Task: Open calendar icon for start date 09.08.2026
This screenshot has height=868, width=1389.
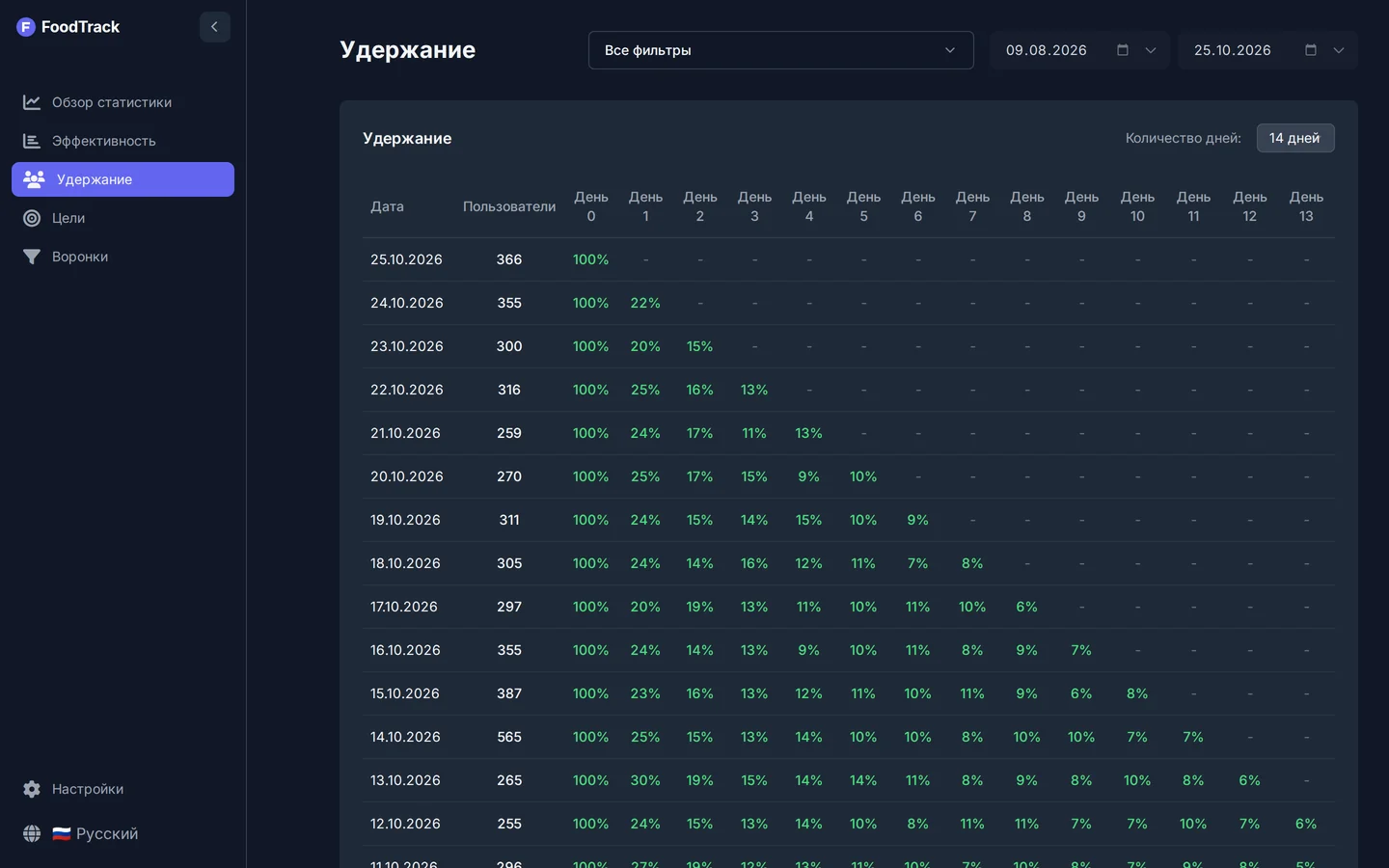Action: point(1123,50)
